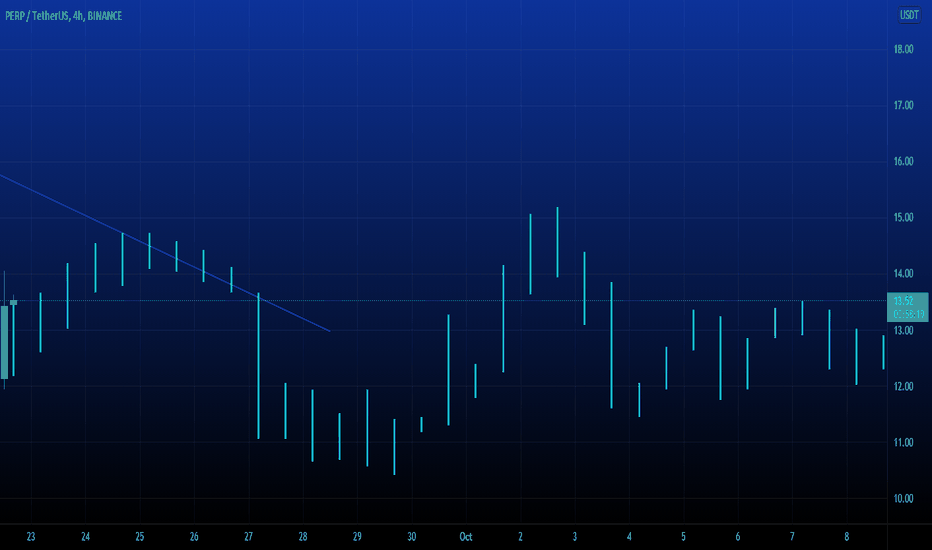
Task: Click the 18.00 price axis label
Action: click(x=903, y=49)
